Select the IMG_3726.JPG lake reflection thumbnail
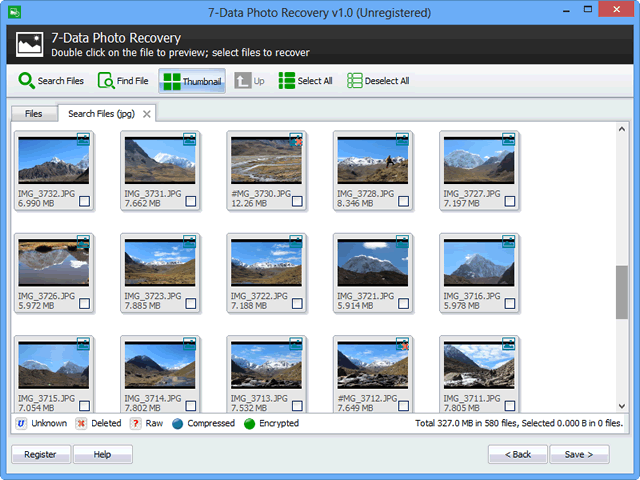Viewport: 640px width, 480px height. point(53,263)
